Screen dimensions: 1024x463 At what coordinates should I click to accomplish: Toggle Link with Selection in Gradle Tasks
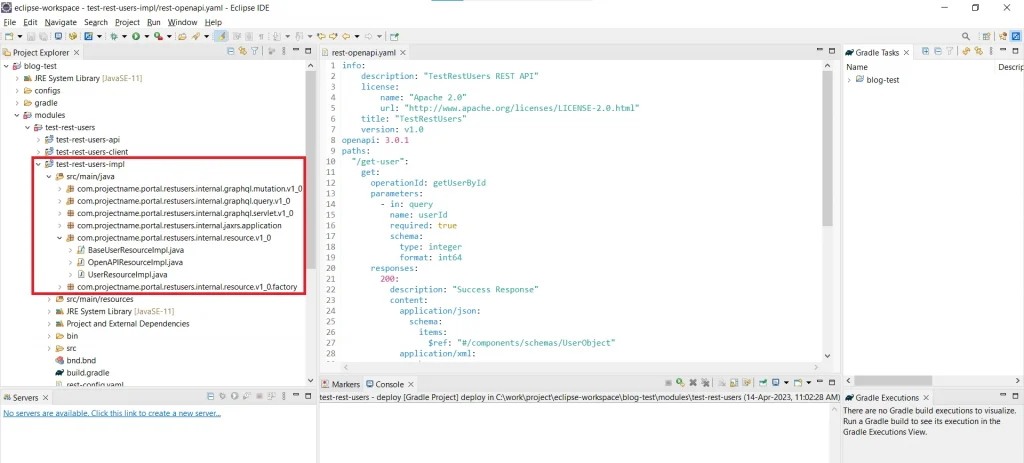point(978,52)
